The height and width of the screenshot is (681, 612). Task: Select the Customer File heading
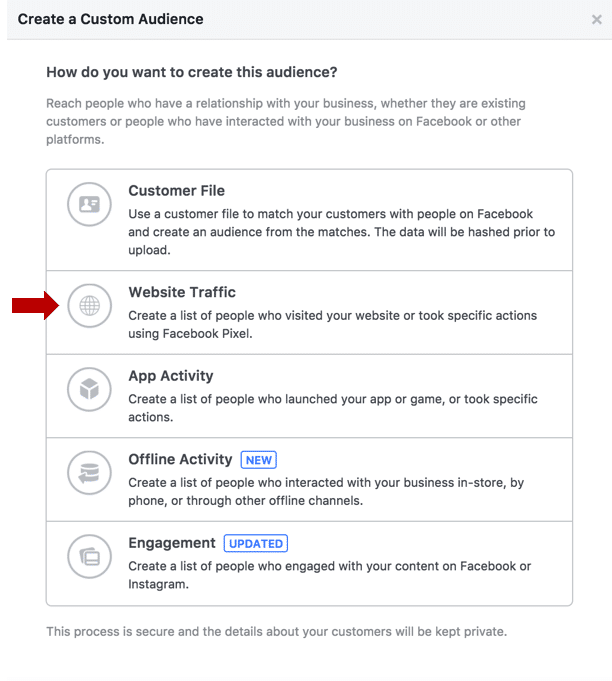click(x=176, y=191)
